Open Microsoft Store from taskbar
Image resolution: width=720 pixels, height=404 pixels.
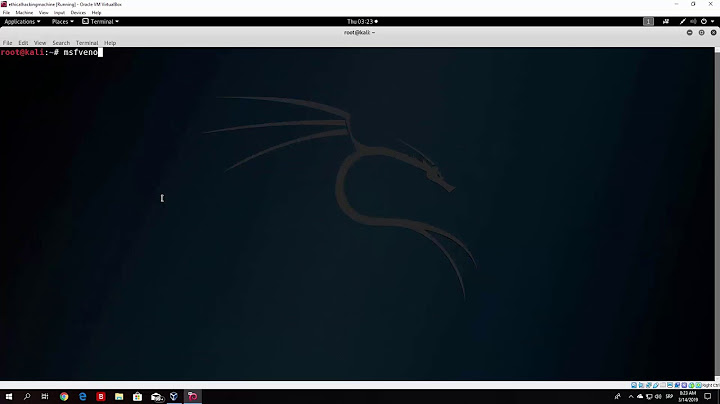(x=137, y=396)
